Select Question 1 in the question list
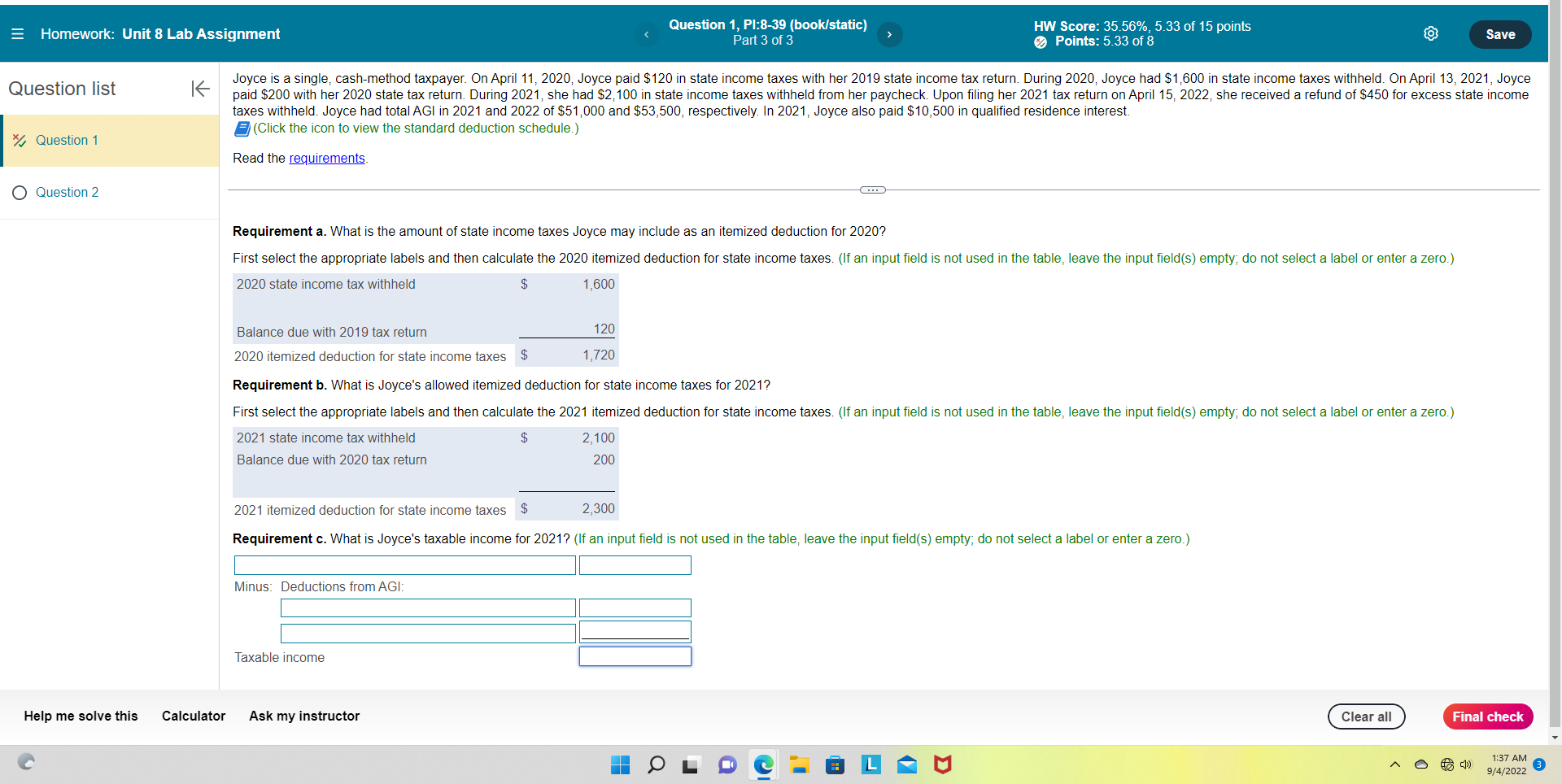Image resolution: width=1562 pixels, height=784 pixels. click(x=68, y=140)
